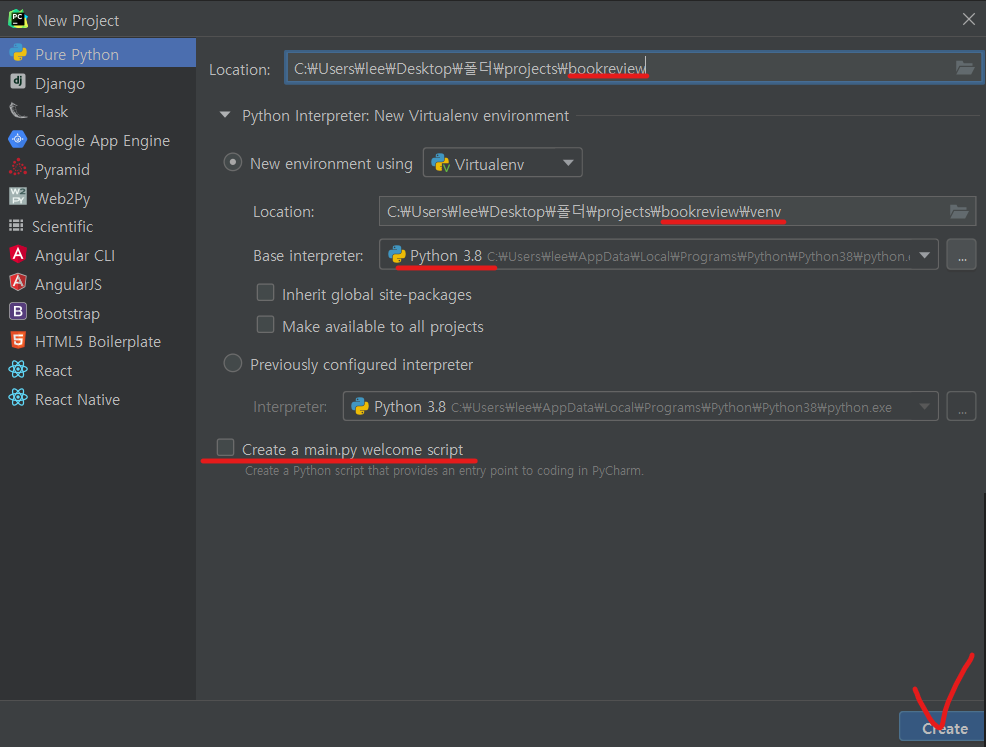Close the New Project dialog

[968, 19]
